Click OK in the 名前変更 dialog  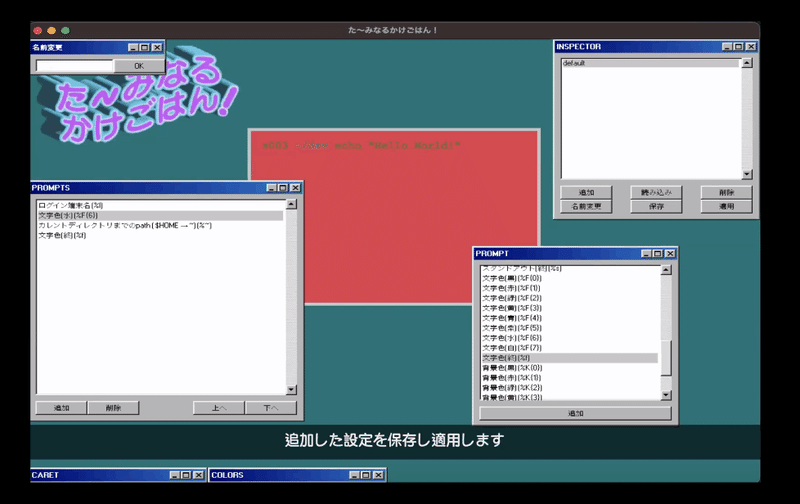(x=139, y=66)
